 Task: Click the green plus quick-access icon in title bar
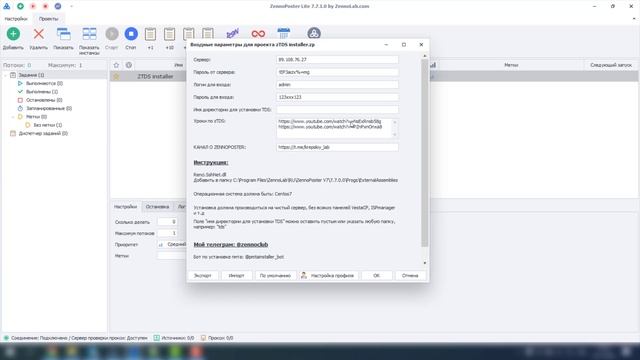pos(20,6)
